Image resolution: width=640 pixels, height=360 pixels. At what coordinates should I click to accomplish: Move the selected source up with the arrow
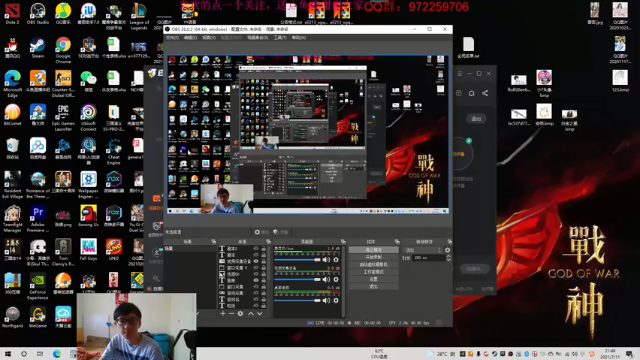[x=251, y=313]
